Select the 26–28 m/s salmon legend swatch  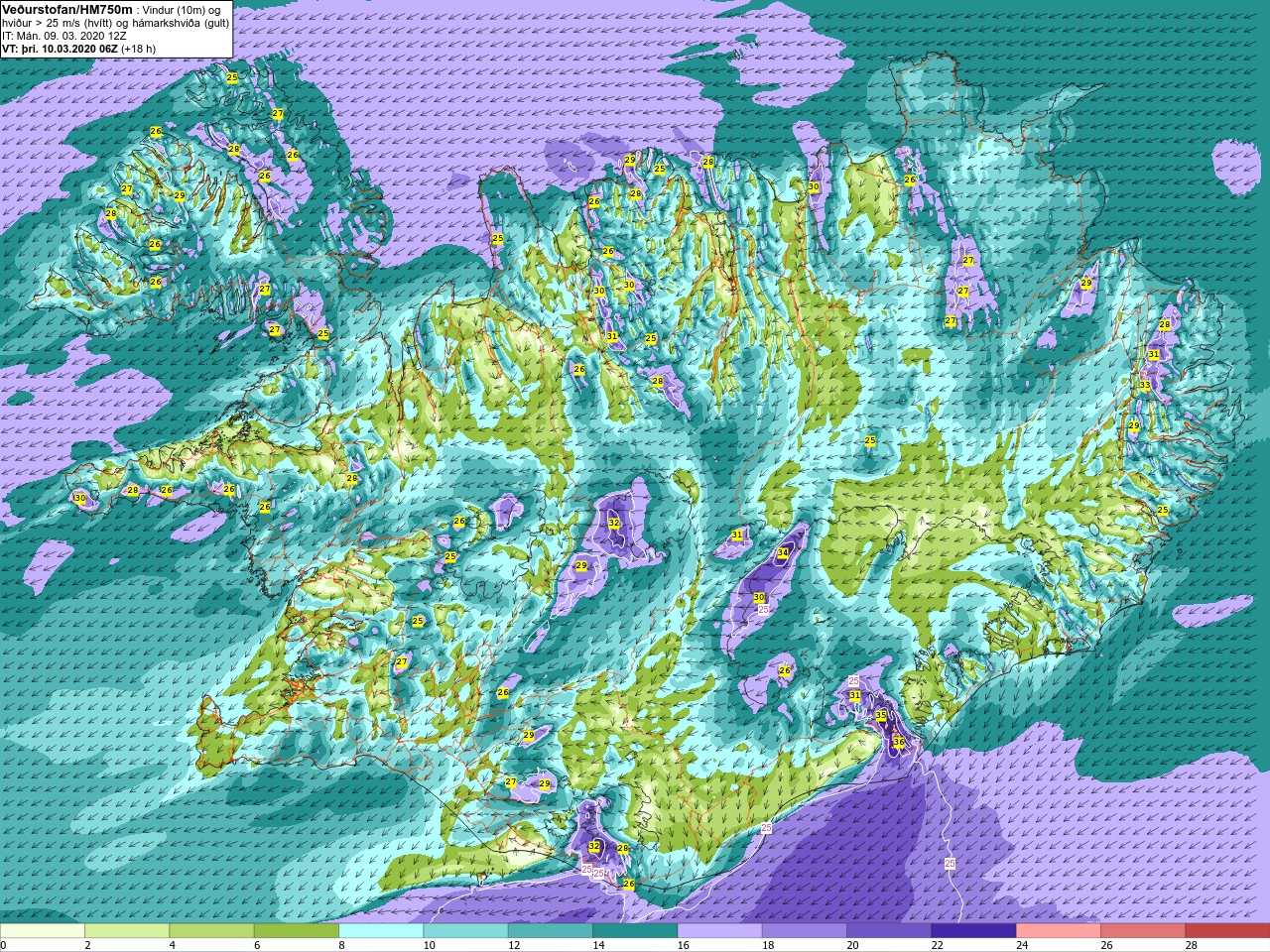tap(1143, 931)
